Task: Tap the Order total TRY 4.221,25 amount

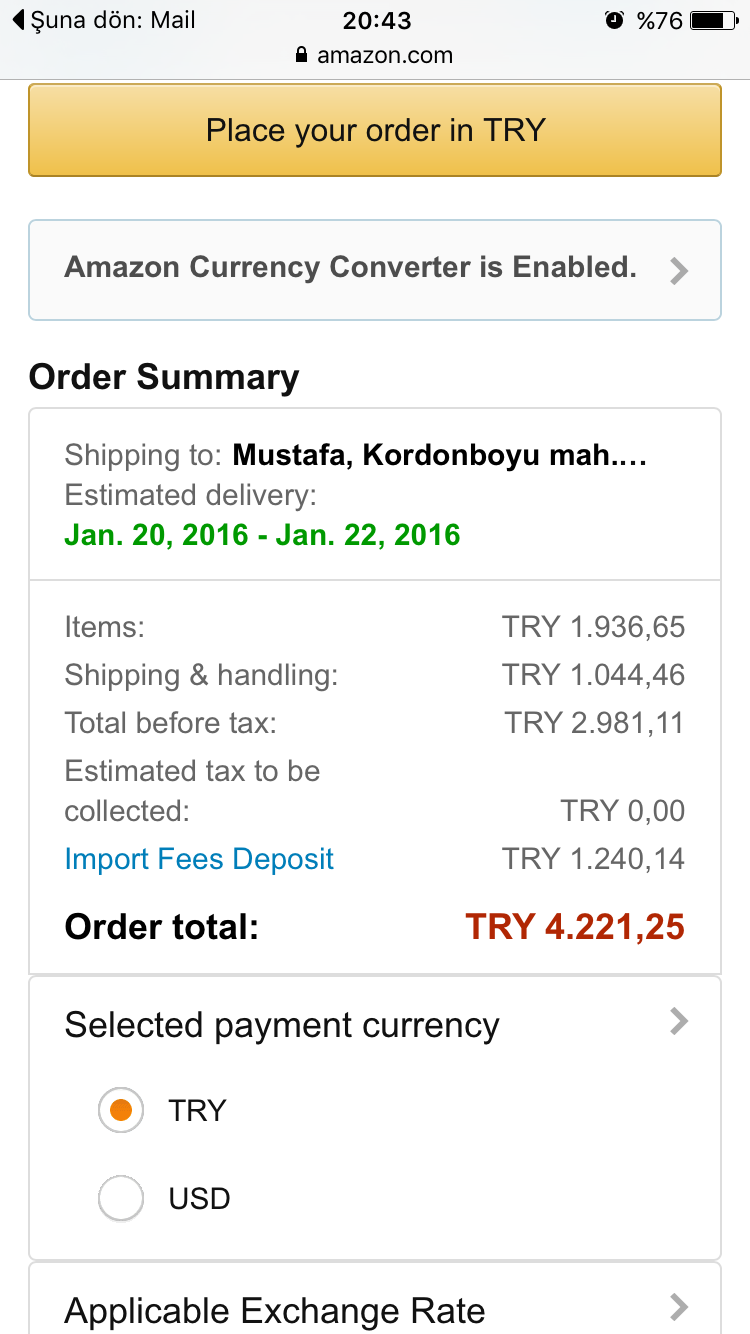Action: coord(575,927)
